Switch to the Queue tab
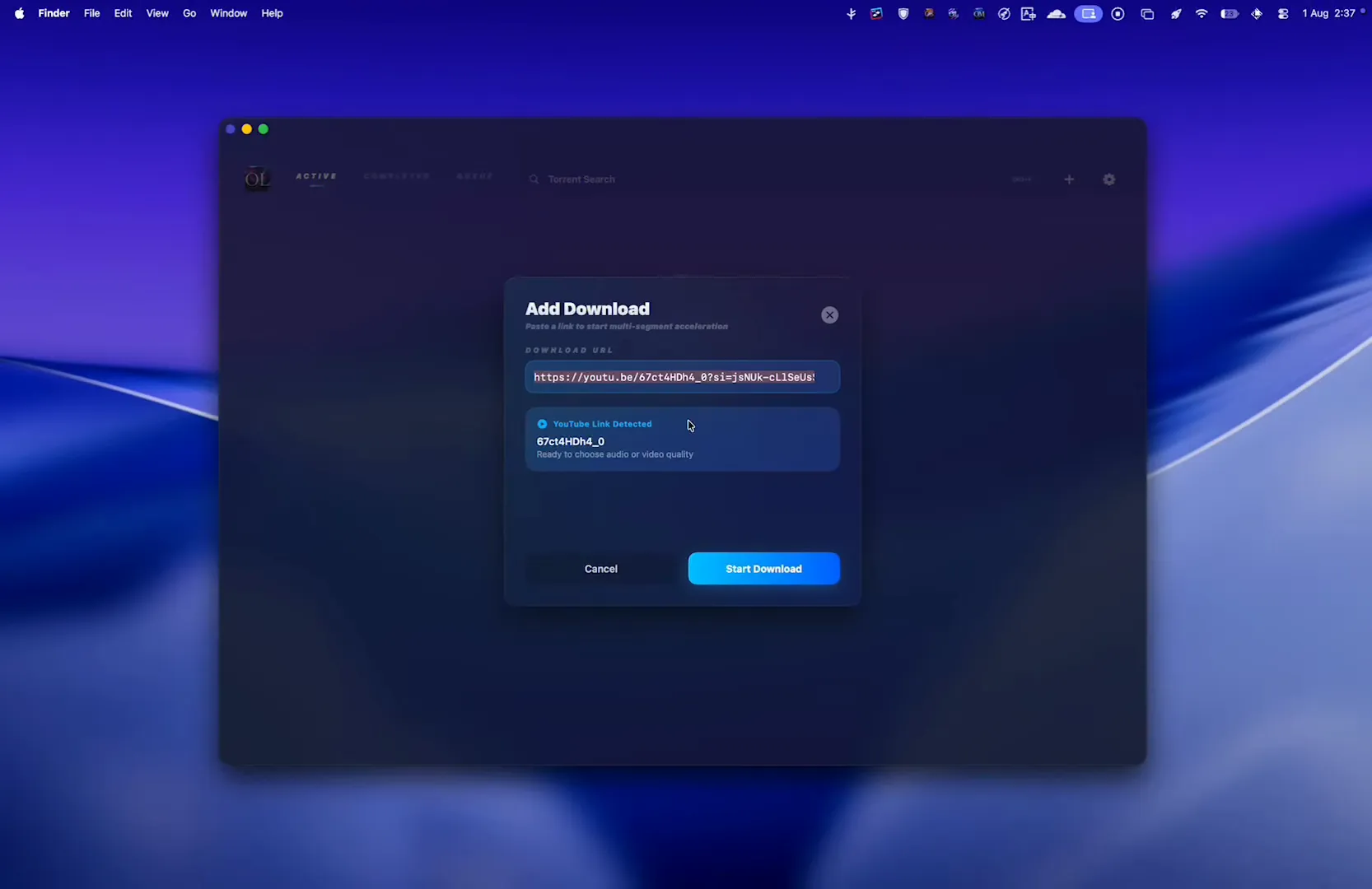Screen dimensions: 1372x889 [x=474, y=176]
